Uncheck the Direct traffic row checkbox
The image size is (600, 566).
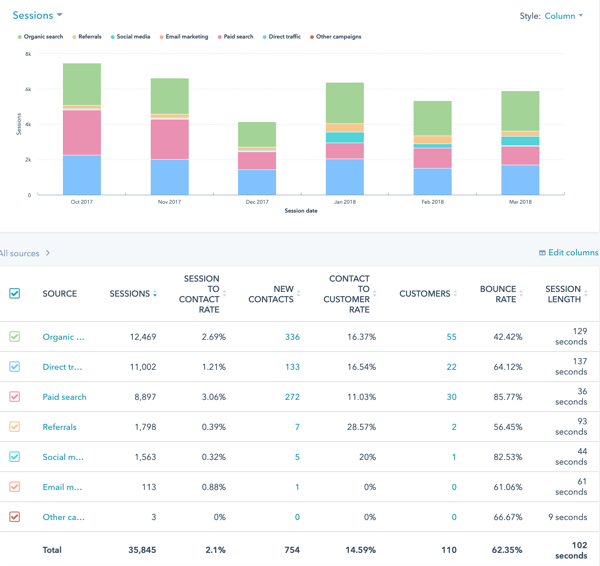tap(15, 367)
